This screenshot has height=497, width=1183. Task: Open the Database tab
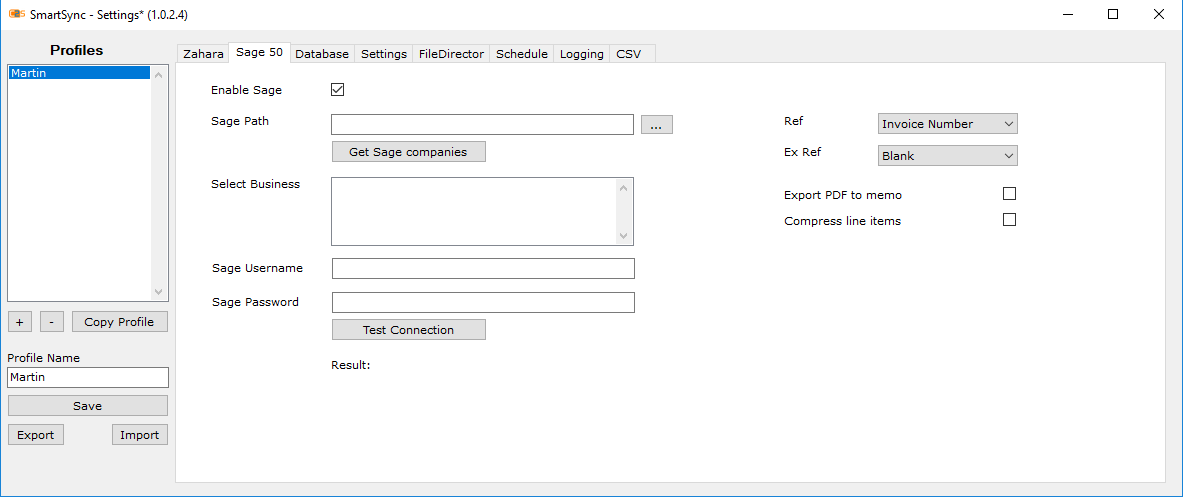coord(322,54)
